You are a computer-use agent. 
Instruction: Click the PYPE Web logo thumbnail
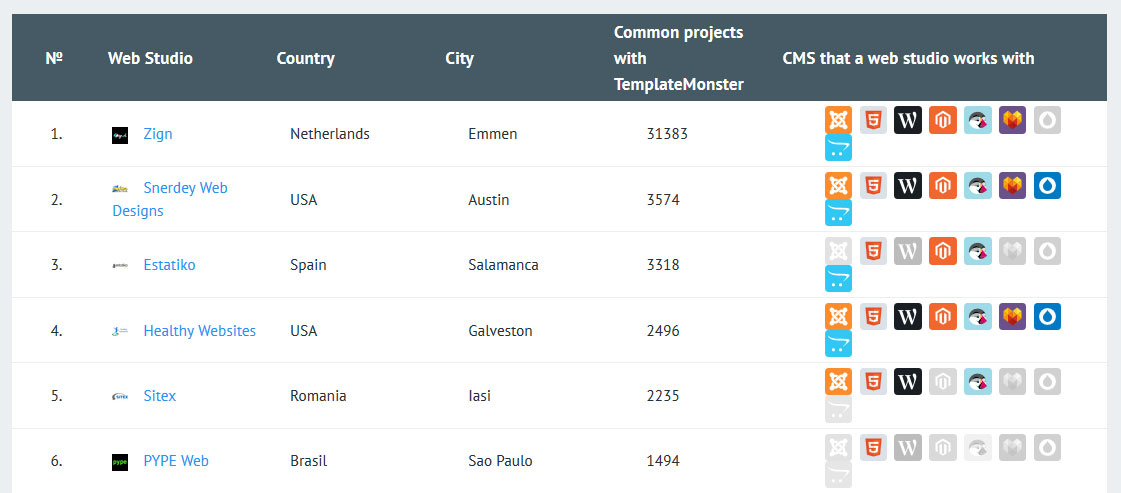coord(120,462)
